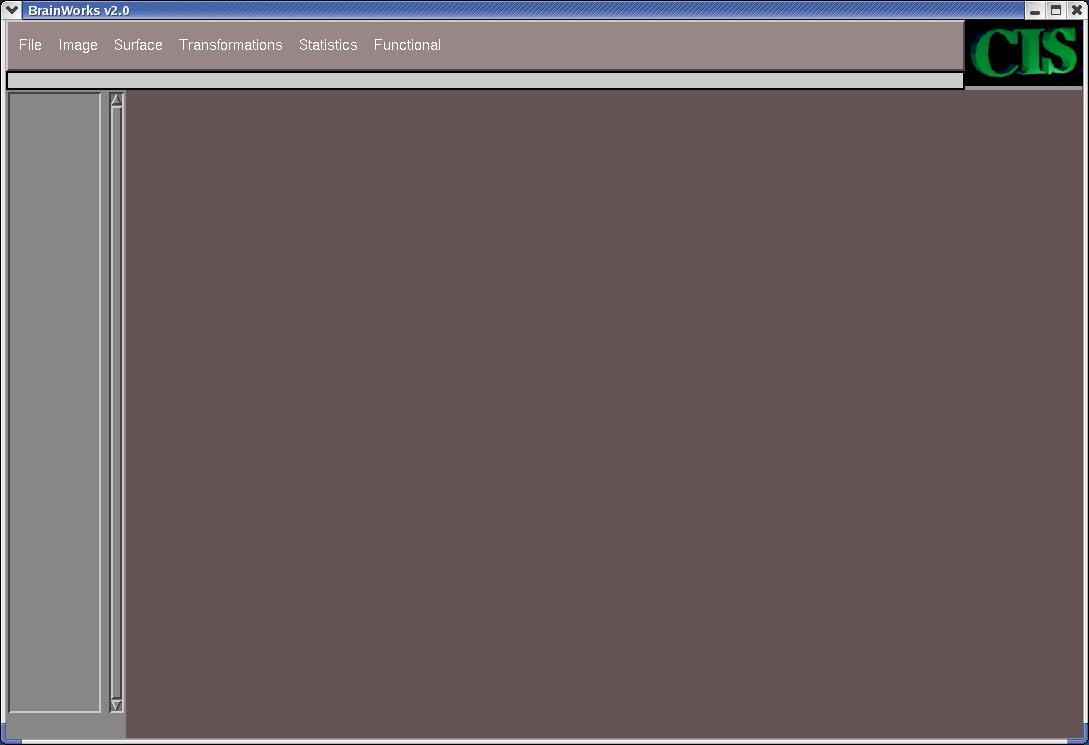Open the File menu

pyautogui.click(x=30, y=44)
